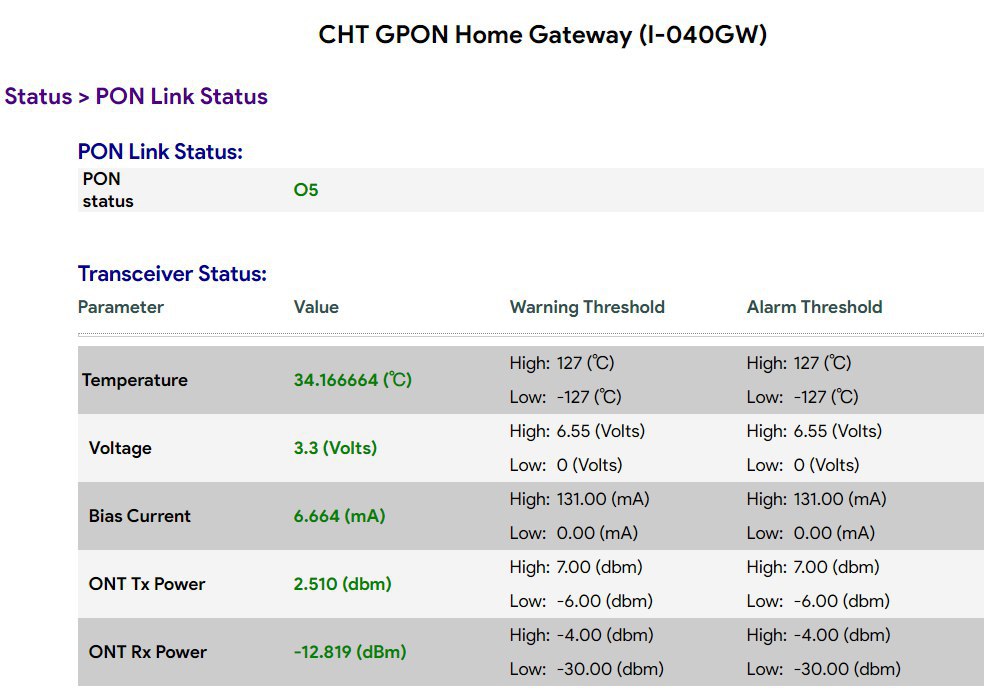Click the Alarm Threshold column header
Image resolution: width=997 pixels, height=690 pixels.
[x=815, y=307]
